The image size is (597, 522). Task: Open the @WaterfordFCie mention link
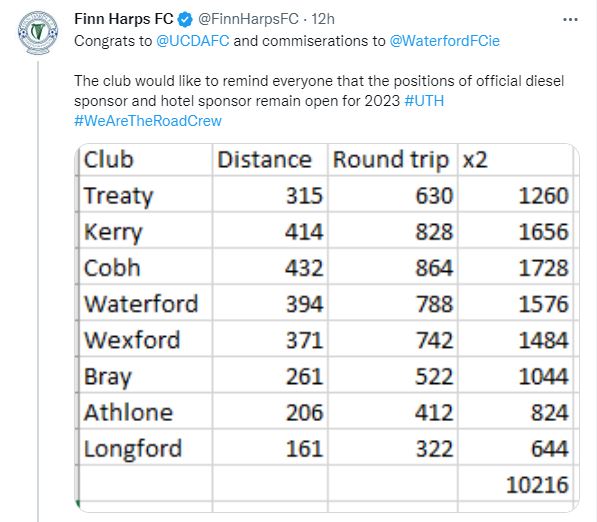pos(444,41)
